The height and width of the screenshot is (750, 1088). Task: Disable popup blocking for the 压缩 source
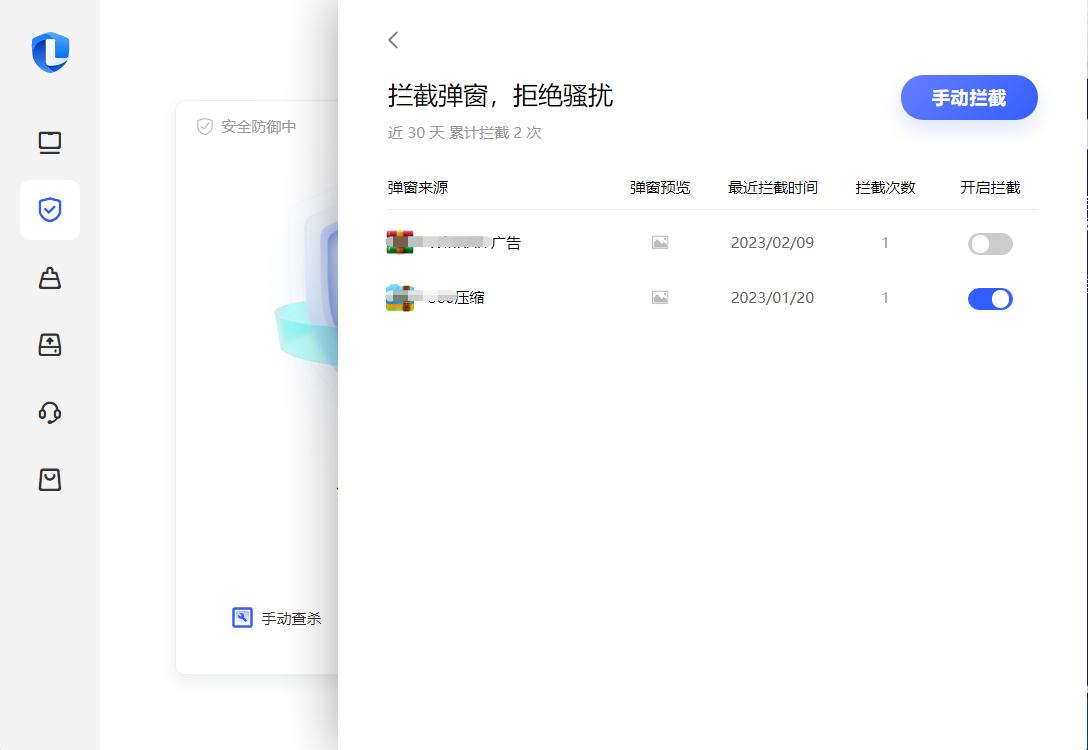click(990, 298)
